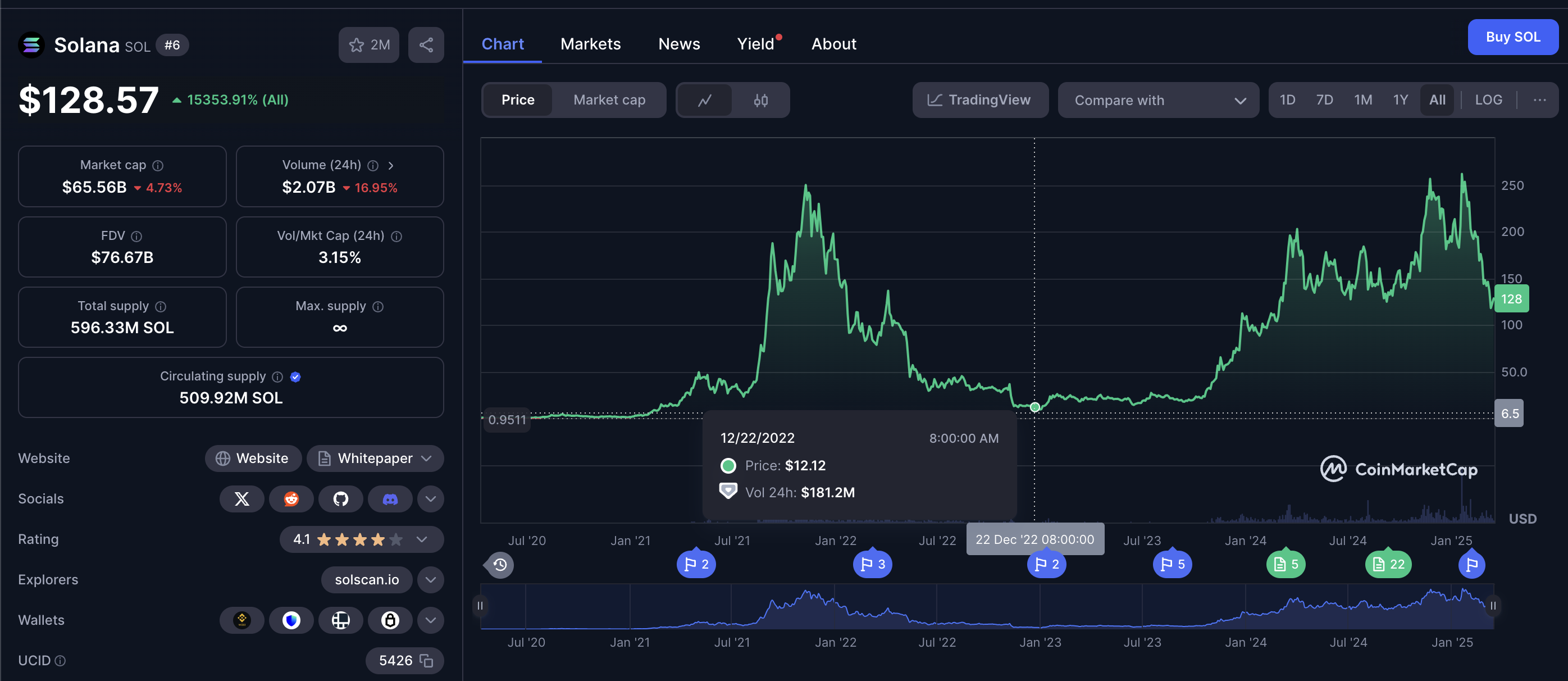Open the X (Twitter) social link
This screenshot has width=1568, height=681.
click(241, 499)
